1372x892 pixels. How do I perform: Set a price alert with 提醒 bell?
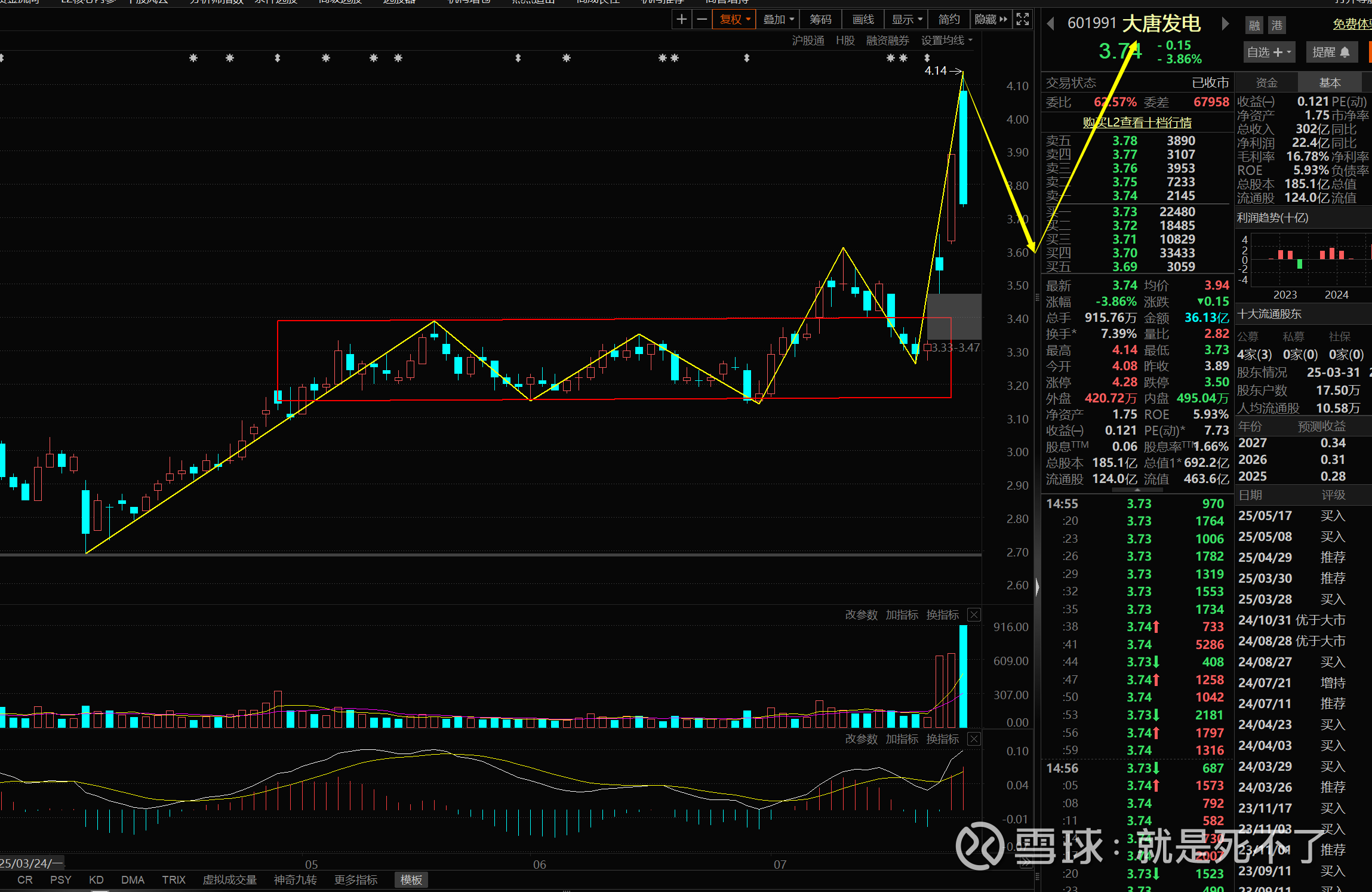(1331, 52)
